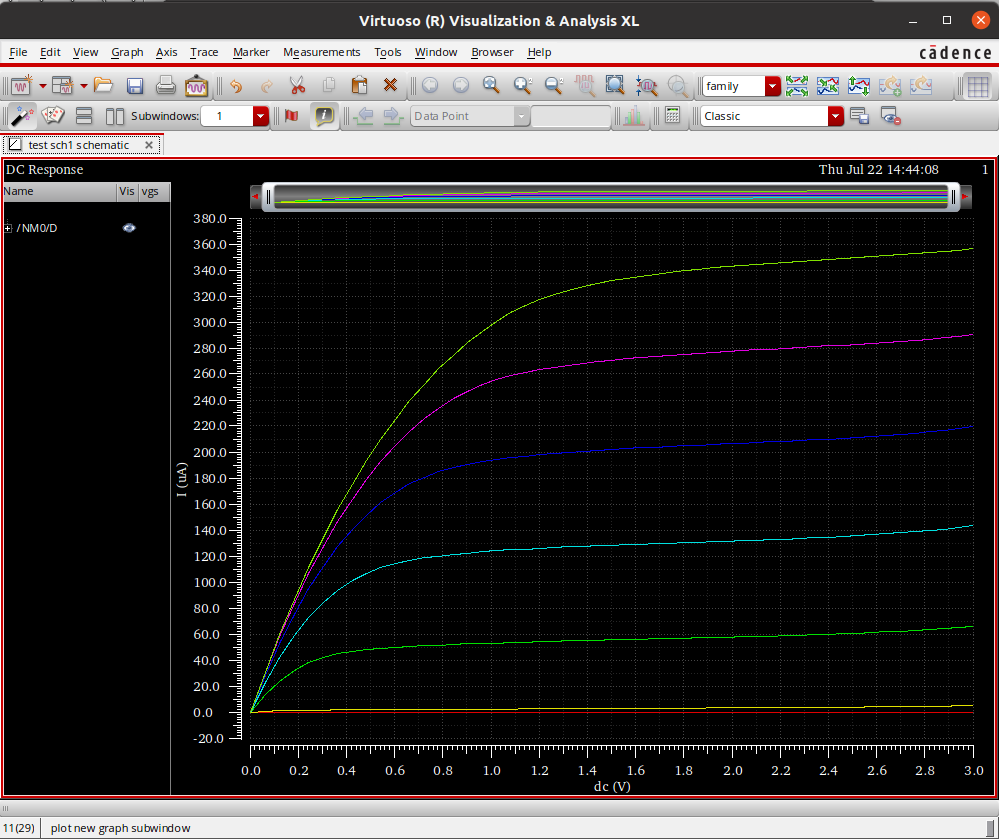Save the graph using floppy icon
Viewport: 999px width, 839px height.
pos(134,85)
